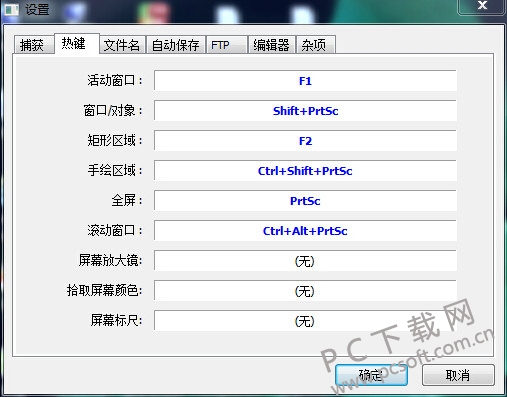Click the 窗口/对象 label

click(x=113, y=111)
